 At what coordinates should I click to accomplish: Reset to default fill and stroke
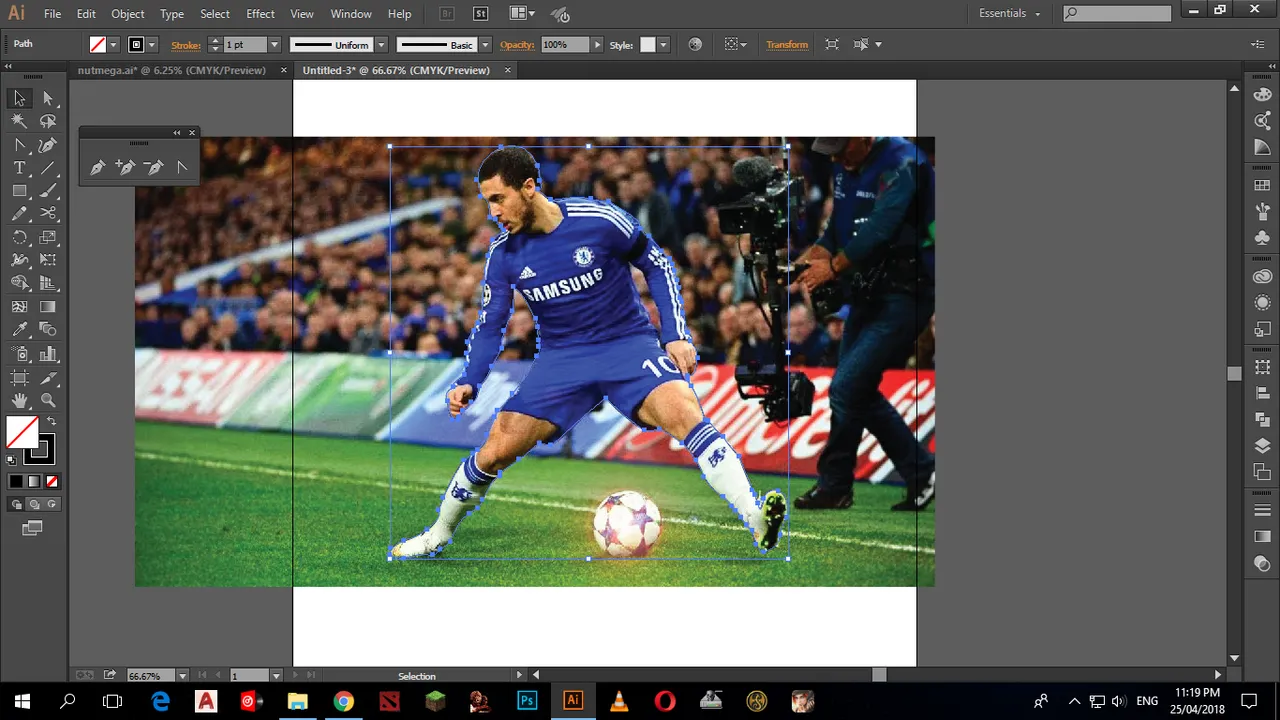pyautogui.click(x=12, y=460)
